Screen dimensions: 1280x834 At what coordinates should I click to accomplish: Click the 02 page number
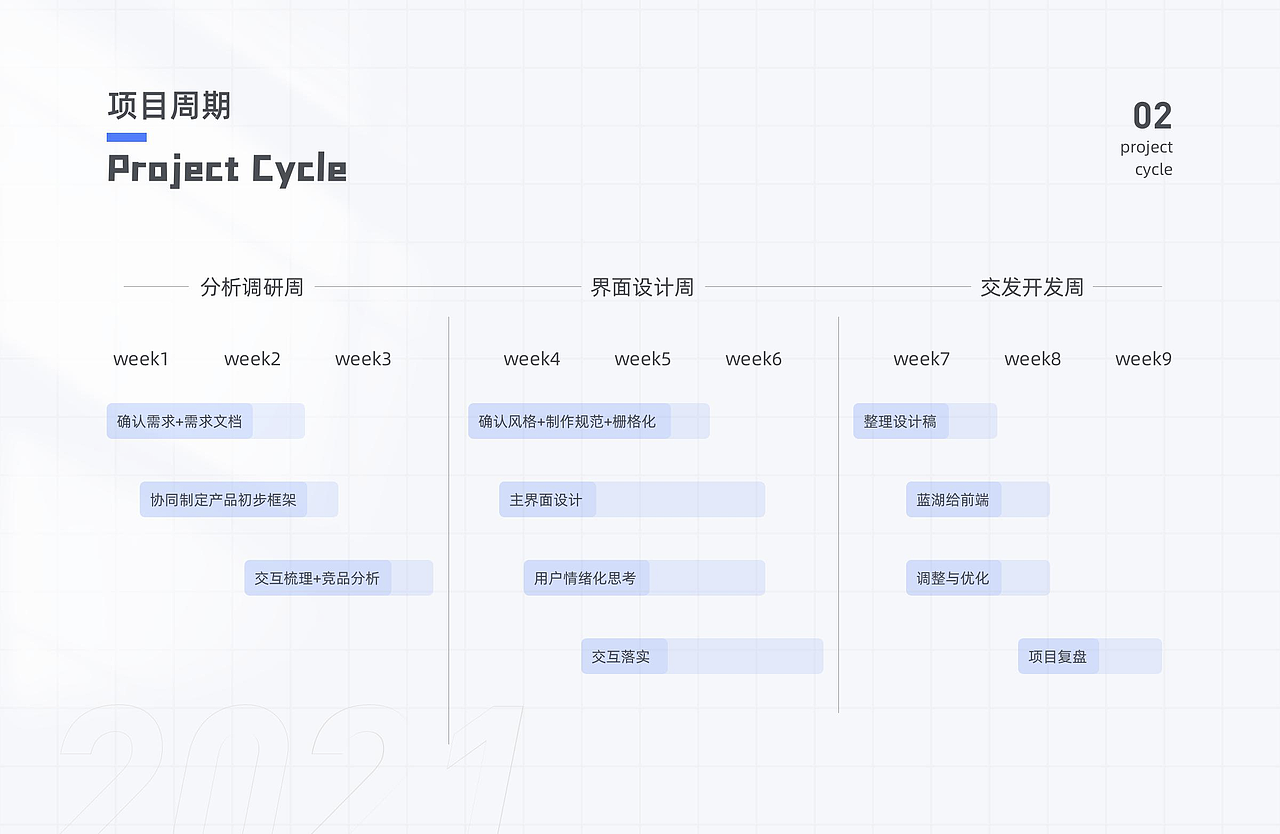pyautogui.click(x=1152, y=116)
